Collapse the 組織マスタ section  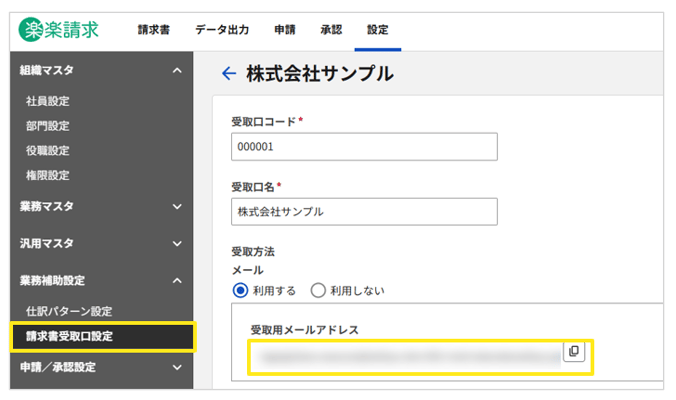click(x=177, y=70)
